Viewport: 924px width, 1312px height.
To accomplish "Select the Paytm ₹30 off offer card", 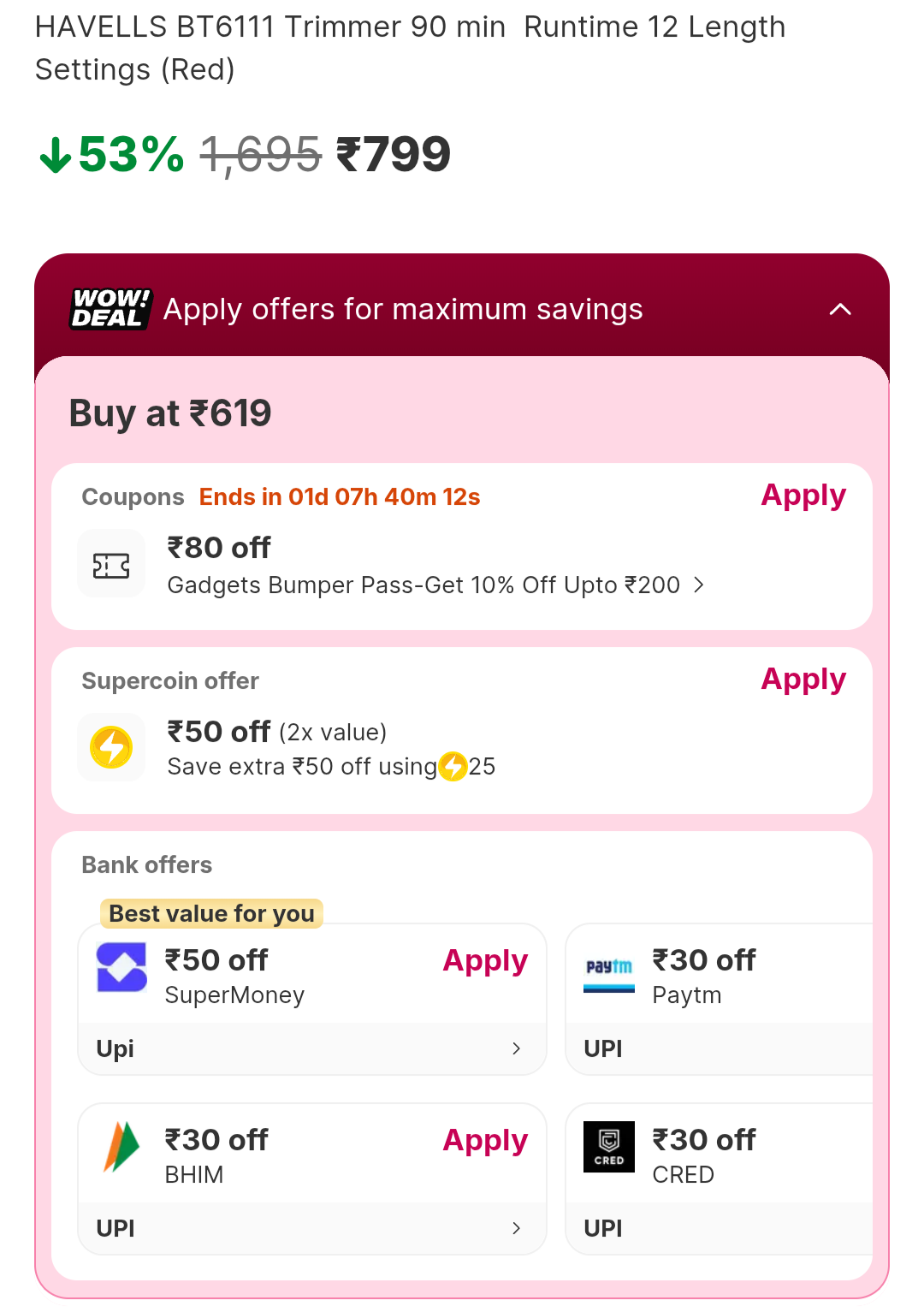I will click(719, 977).
